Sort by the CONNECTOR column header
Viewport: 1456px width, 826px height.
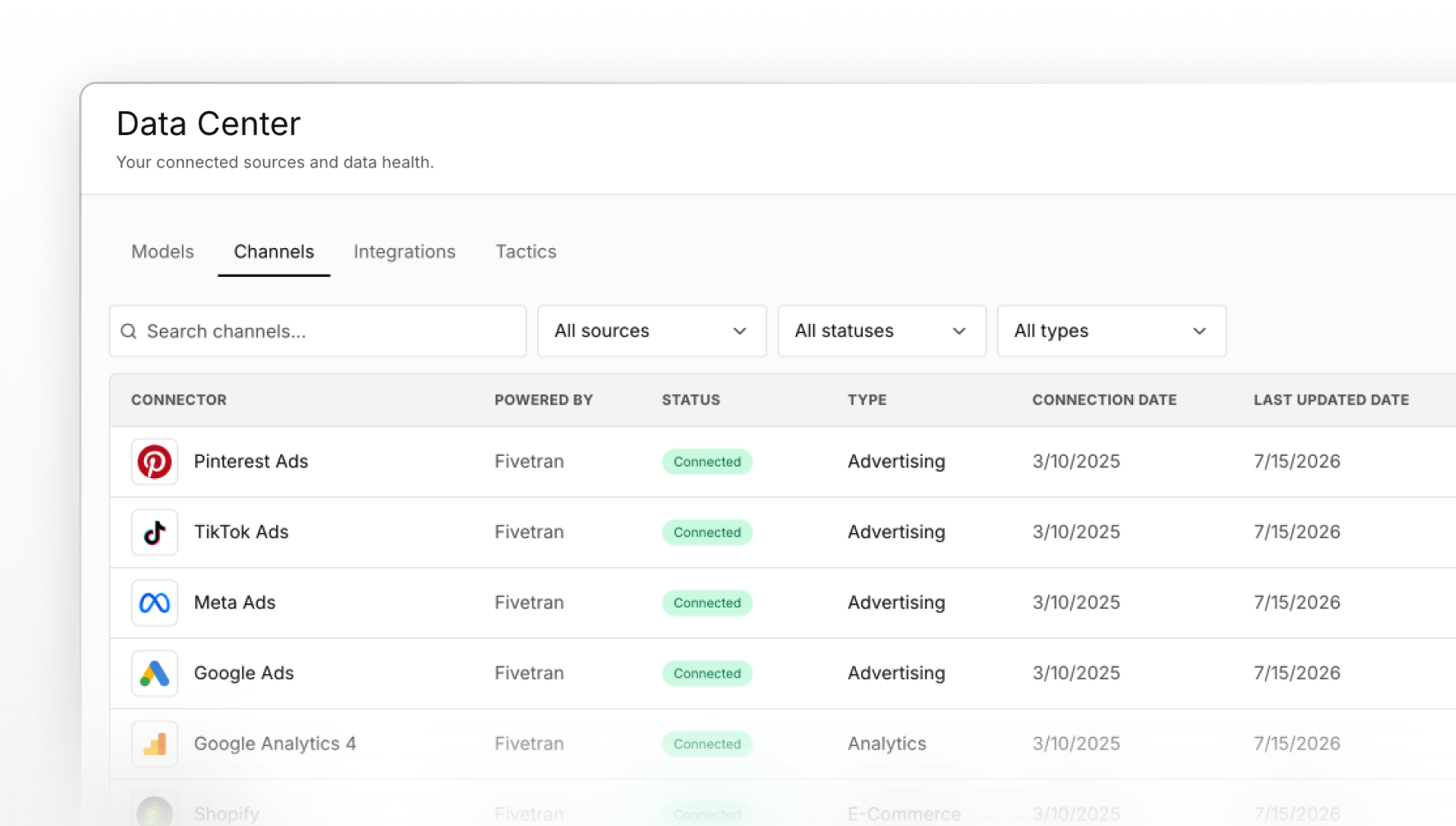(x=179, y=400)
